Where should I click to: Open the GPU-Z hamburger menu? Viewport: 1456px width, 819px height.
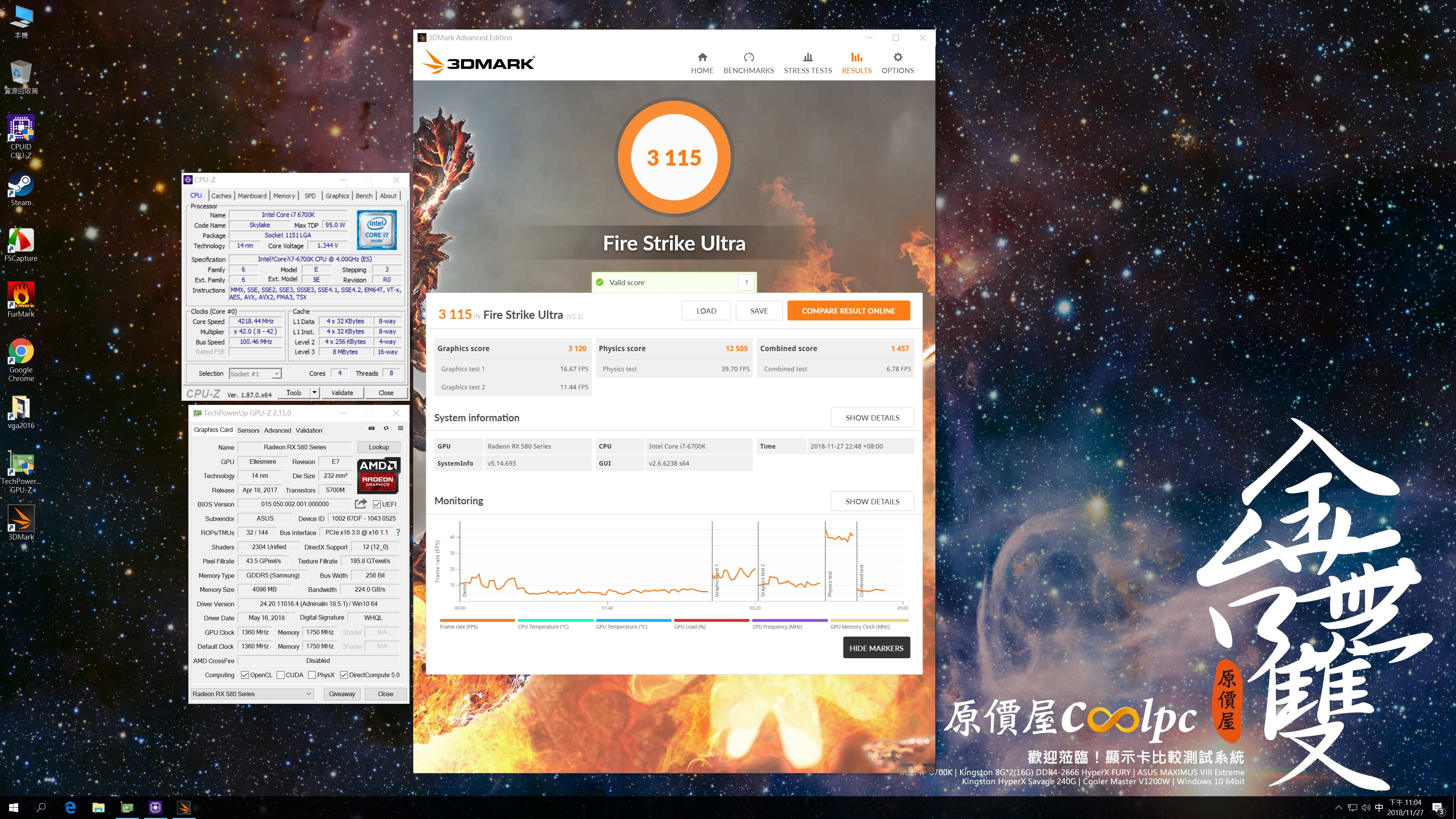pos(400,429)
